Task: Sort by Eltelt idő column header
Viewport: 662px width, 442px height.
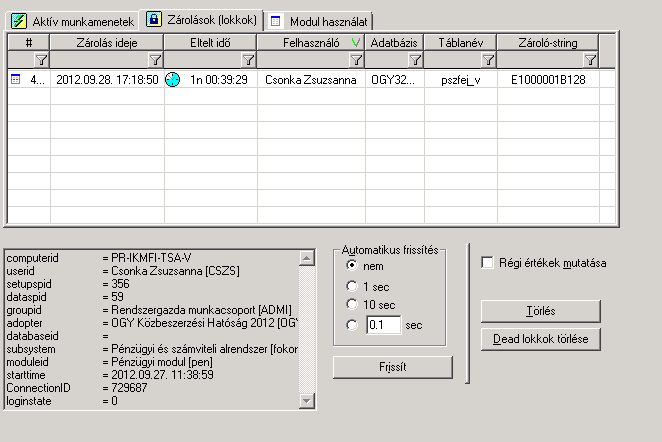Action: click(x=210, y=43)
